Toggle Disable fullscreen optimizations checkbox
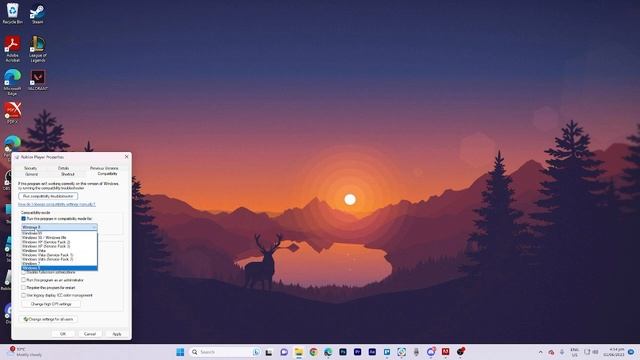 23,272
